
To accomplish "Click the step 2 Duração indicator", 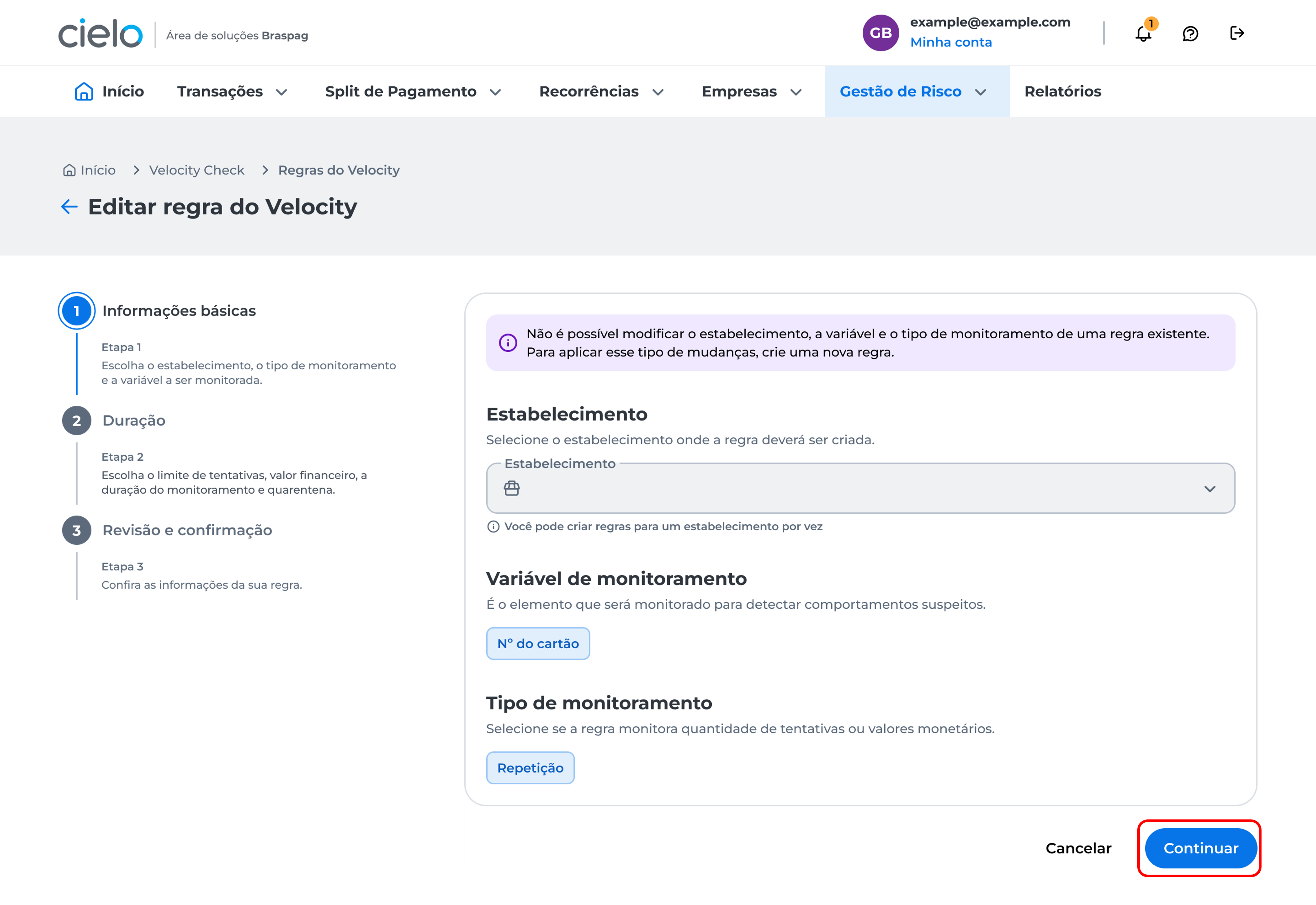I will point(76,421).
